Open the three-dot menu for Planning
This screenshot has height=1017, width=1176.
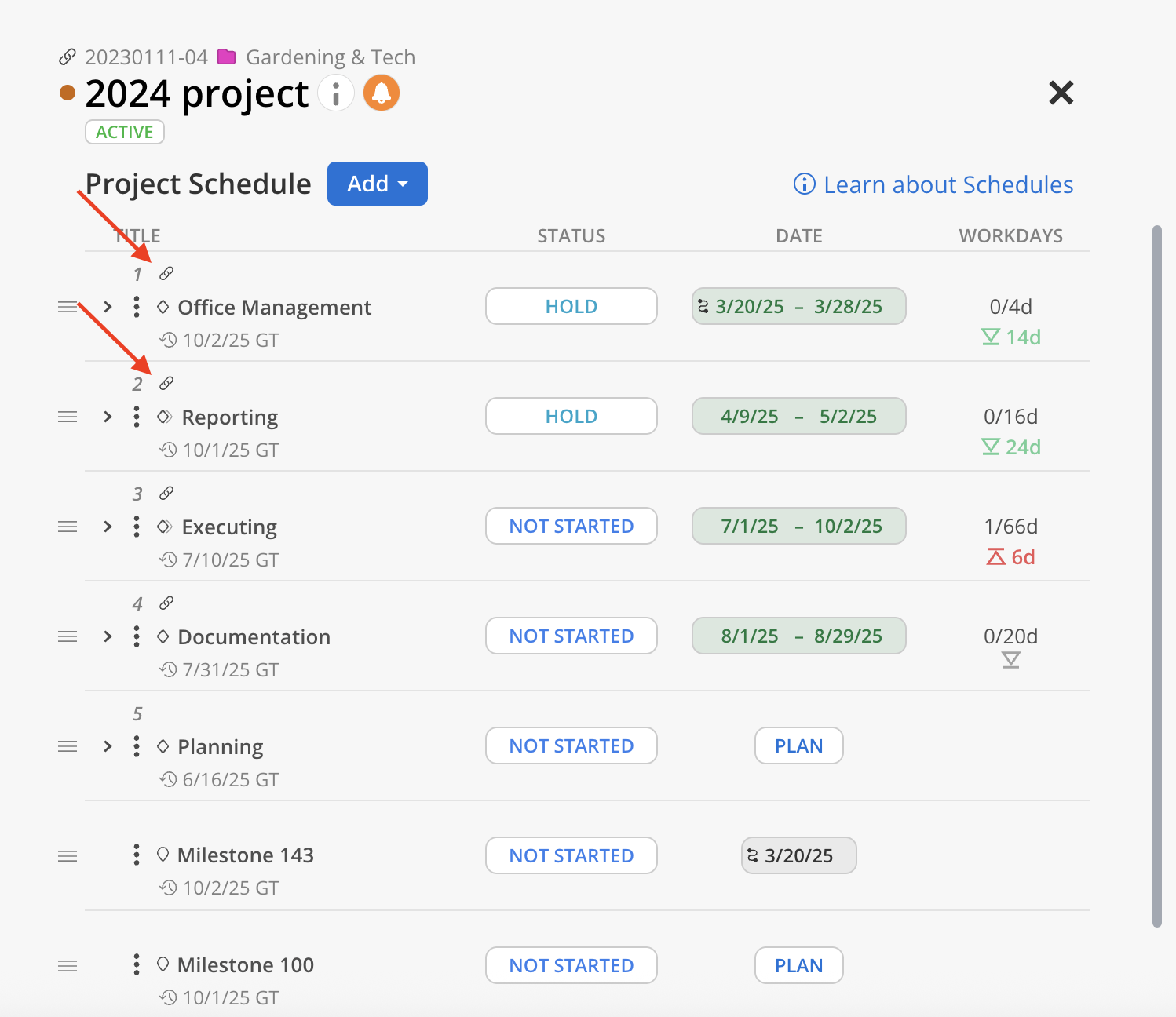137,746
